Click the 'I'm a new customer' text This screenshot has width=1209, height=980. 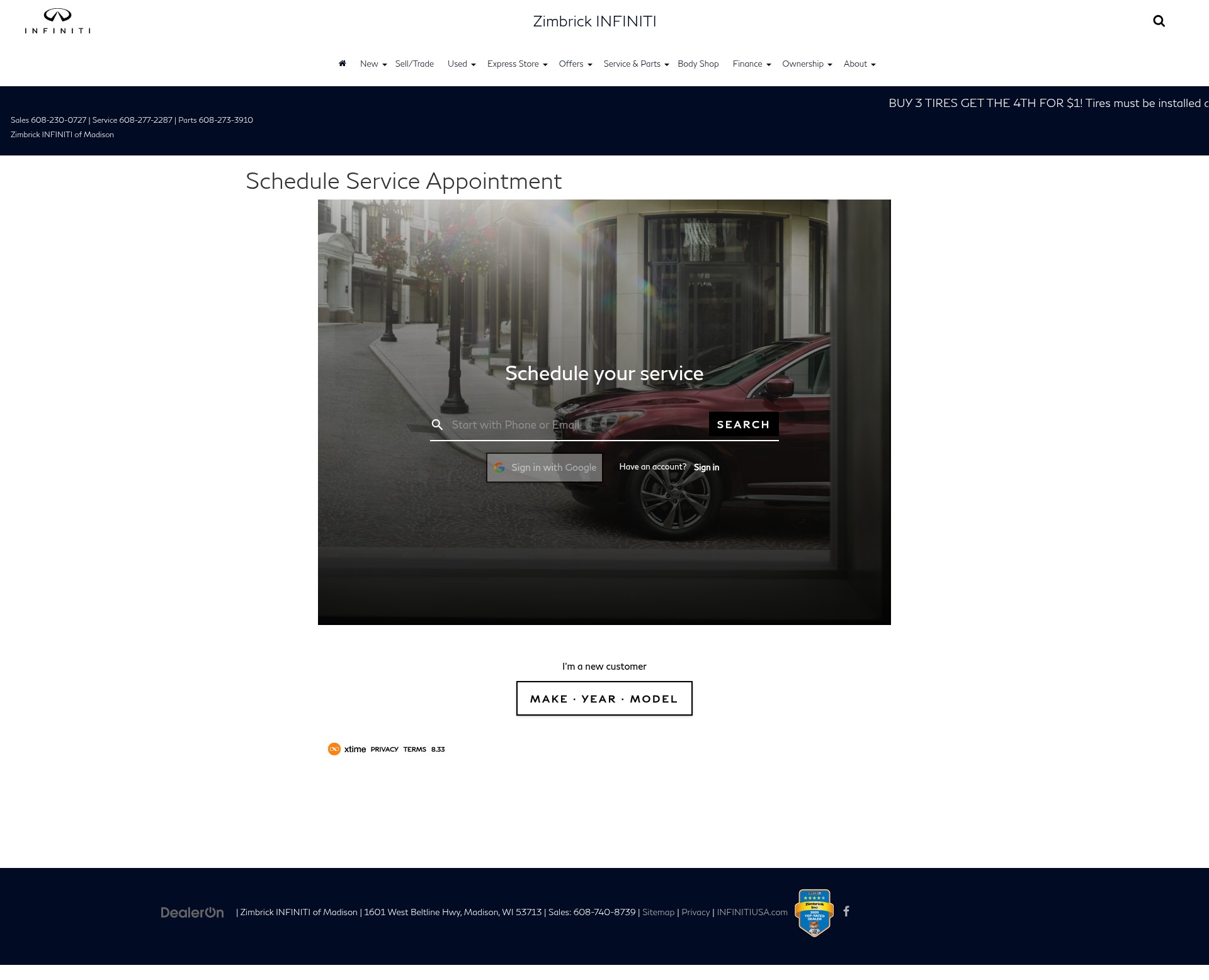(x=604, y=667)
